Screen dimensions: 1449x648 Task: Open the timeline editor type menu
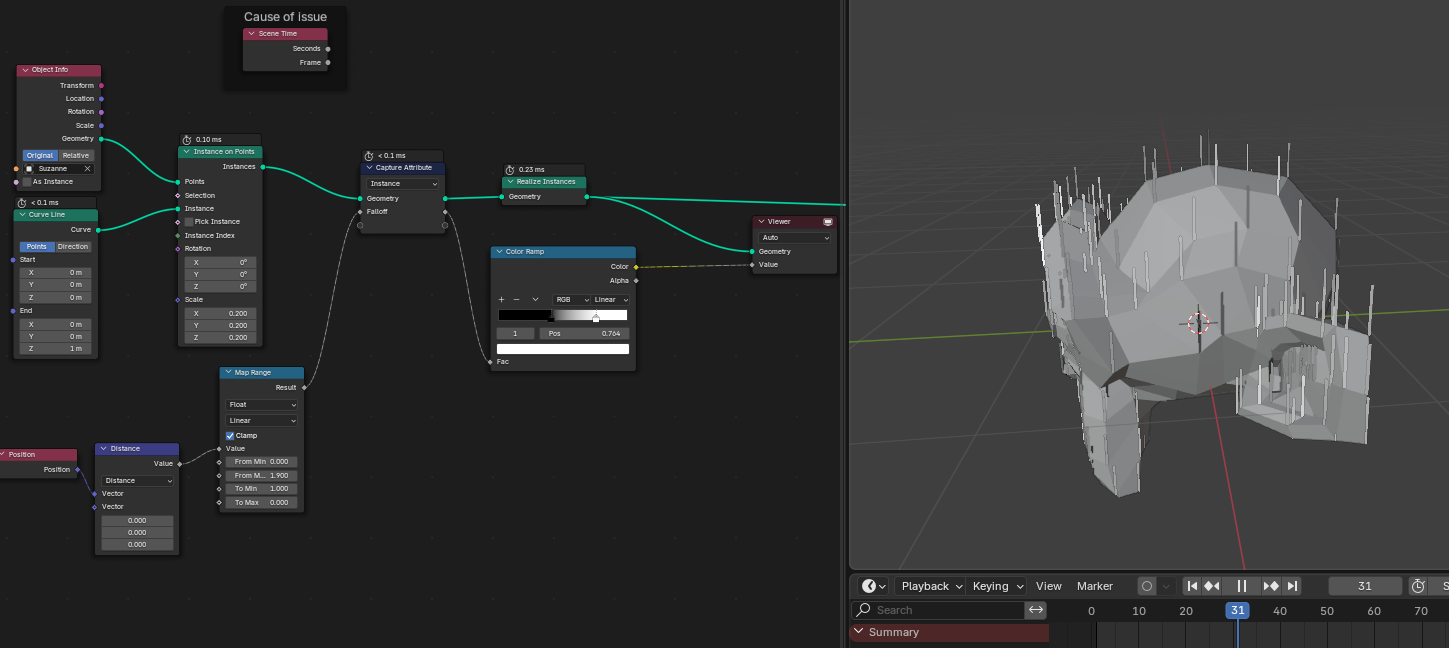click(x=873, y=586)
